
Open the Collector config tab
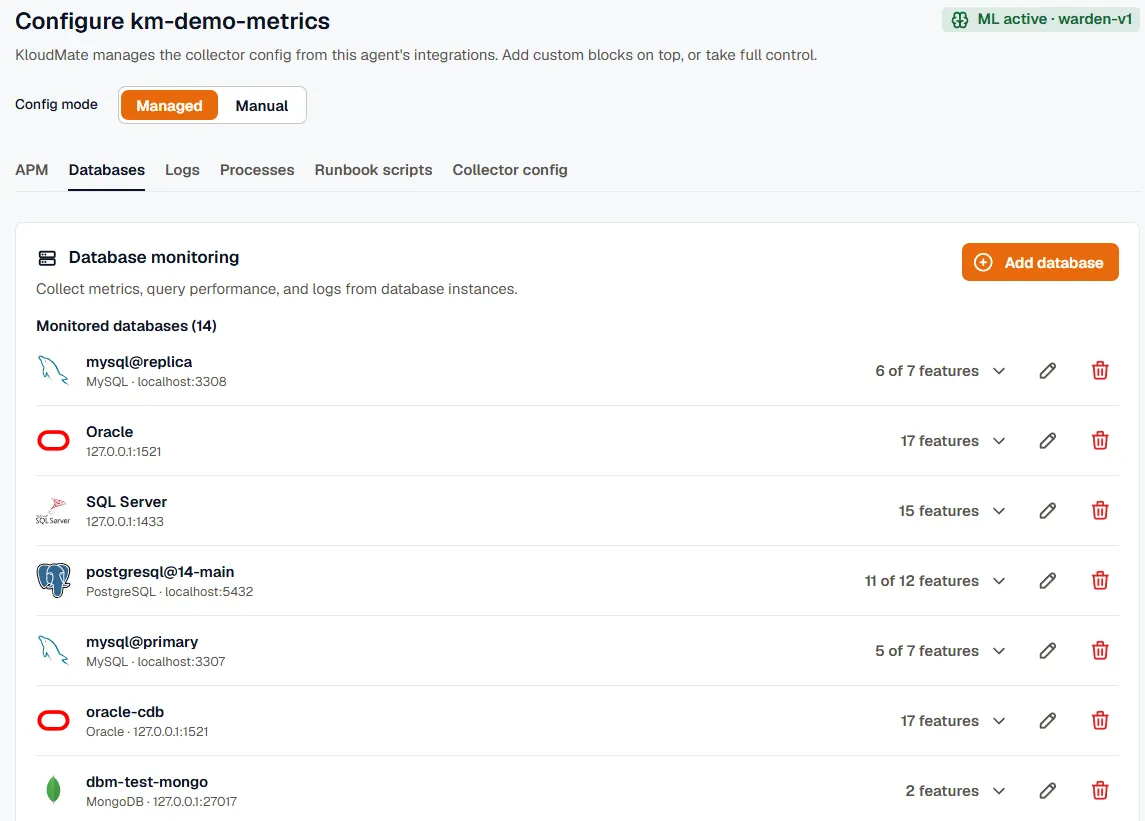coord(510,170)
